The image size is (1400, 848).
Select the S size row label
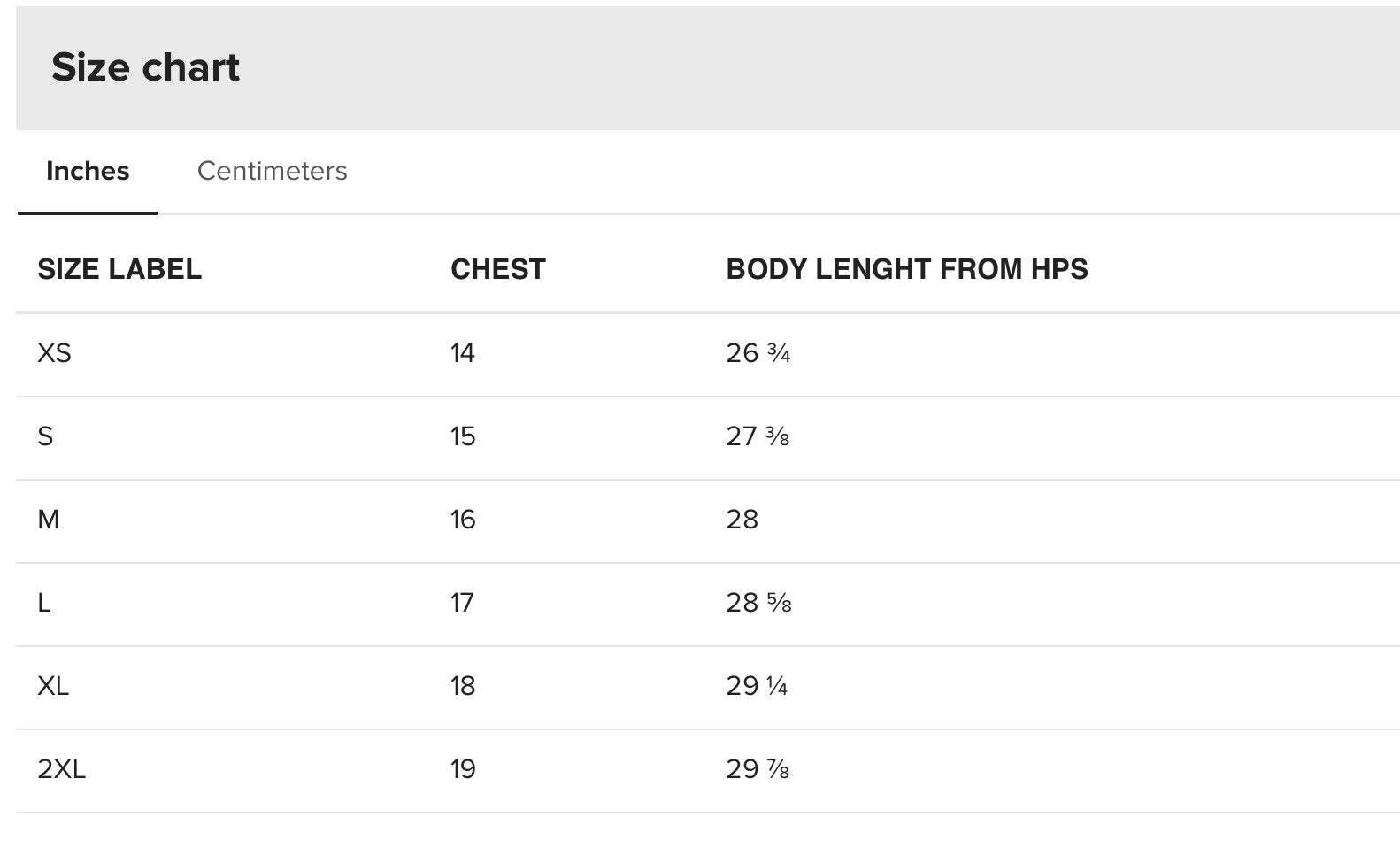[45, 436]
